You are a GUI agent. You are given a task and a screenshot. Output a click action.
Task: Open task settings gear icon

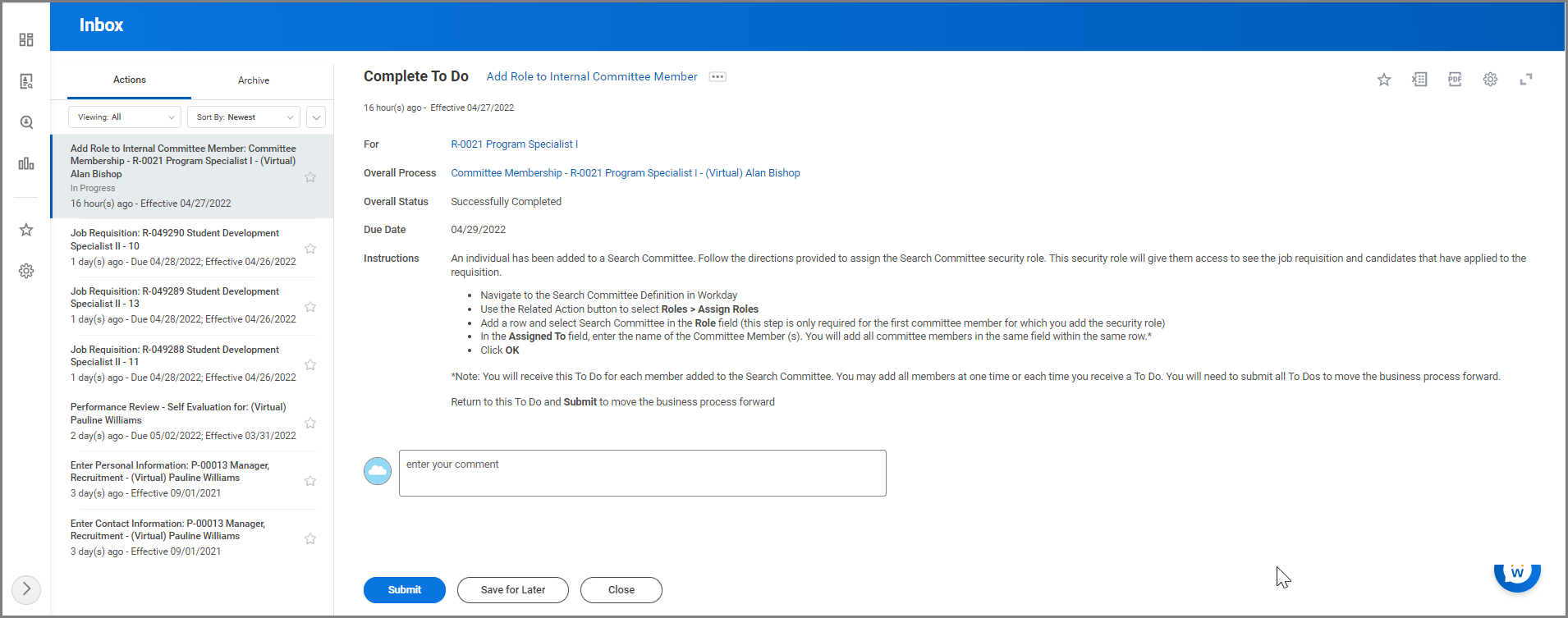[x=1490, y=80]
